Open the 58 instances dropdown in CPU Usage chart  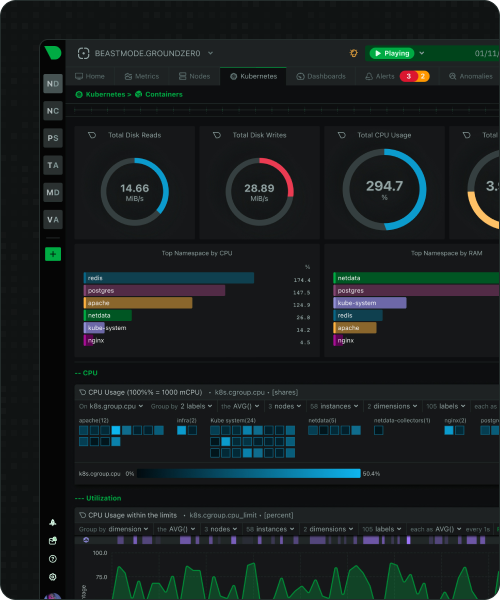coord(334,406)
